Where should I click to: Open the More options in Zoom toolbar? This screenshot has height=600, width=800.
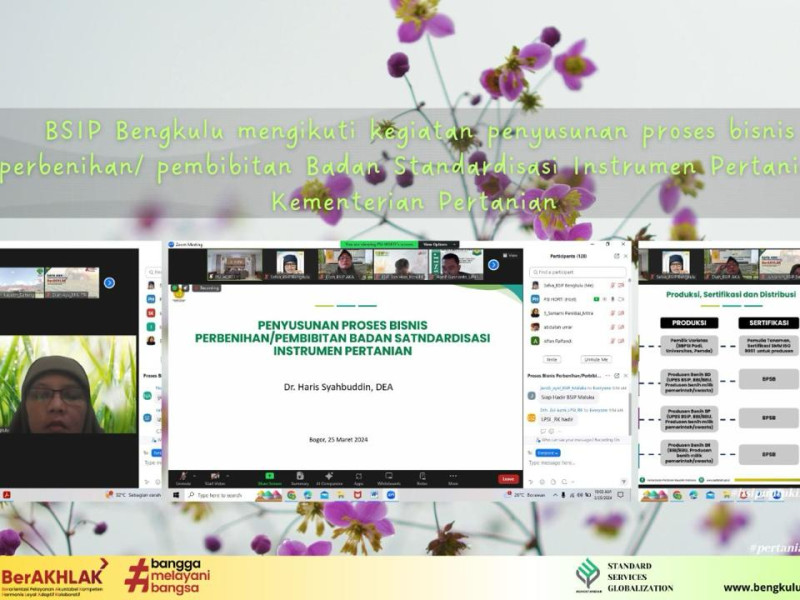click(453, 478)
